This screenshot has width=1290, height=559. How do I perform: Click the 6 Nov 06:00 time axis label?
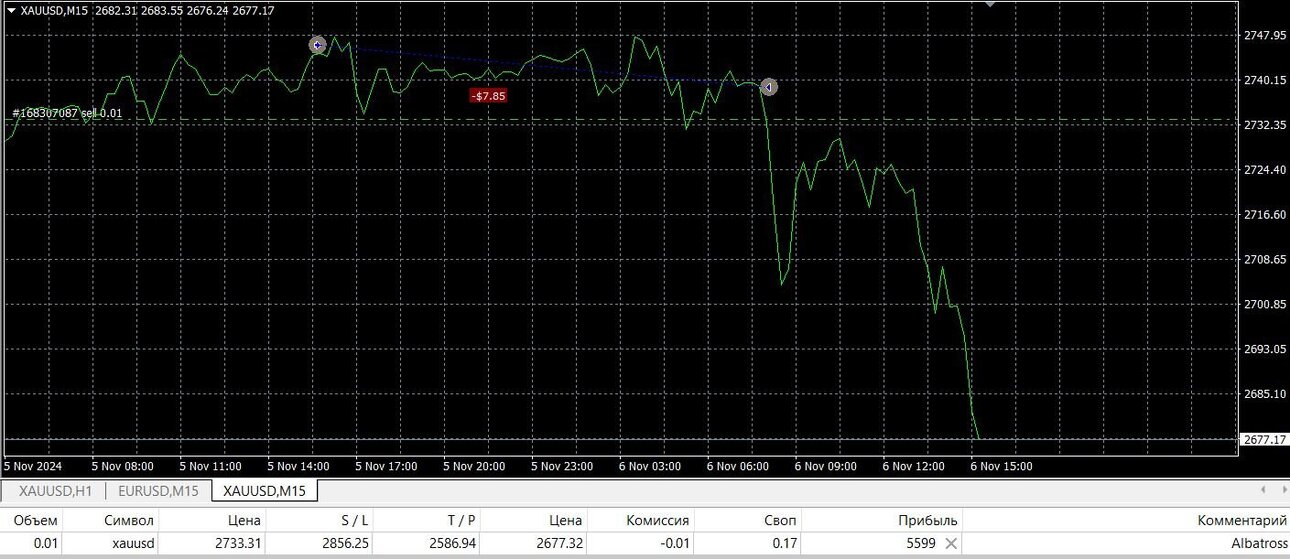pos(738,466)
